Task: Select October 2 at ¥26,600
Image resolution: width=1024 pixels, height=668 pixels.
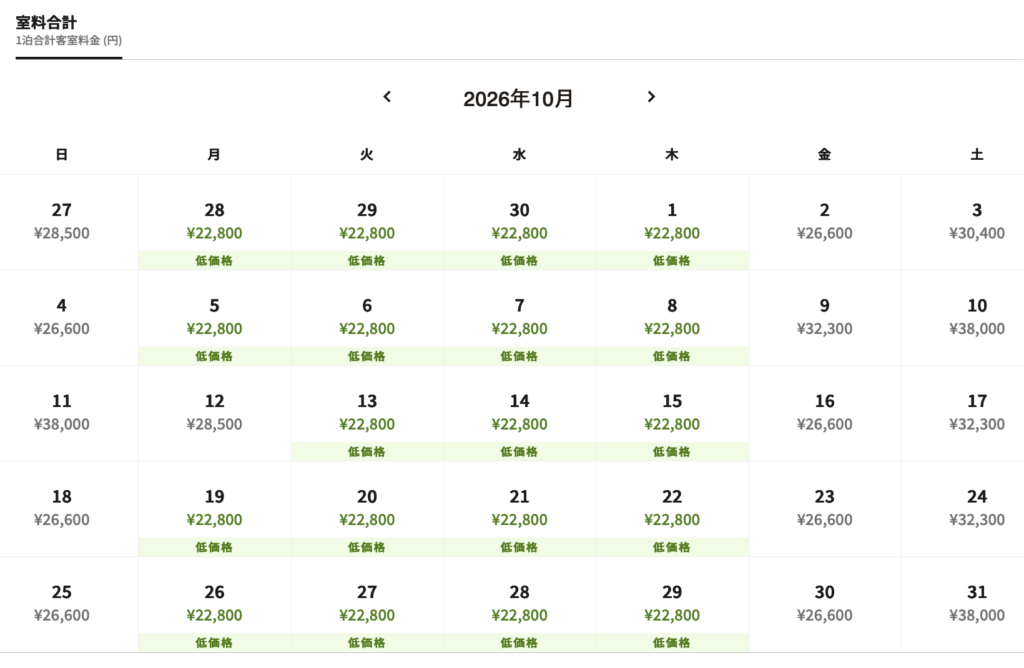Action: click(825, 223)
